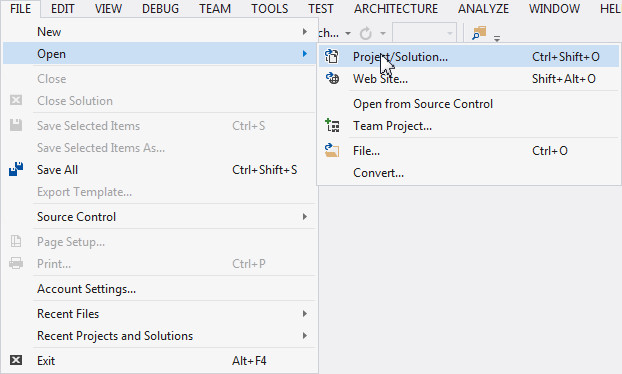Open the DEBUG menu
The height and width of the screenshot is (374, 622).
(160, 8)
